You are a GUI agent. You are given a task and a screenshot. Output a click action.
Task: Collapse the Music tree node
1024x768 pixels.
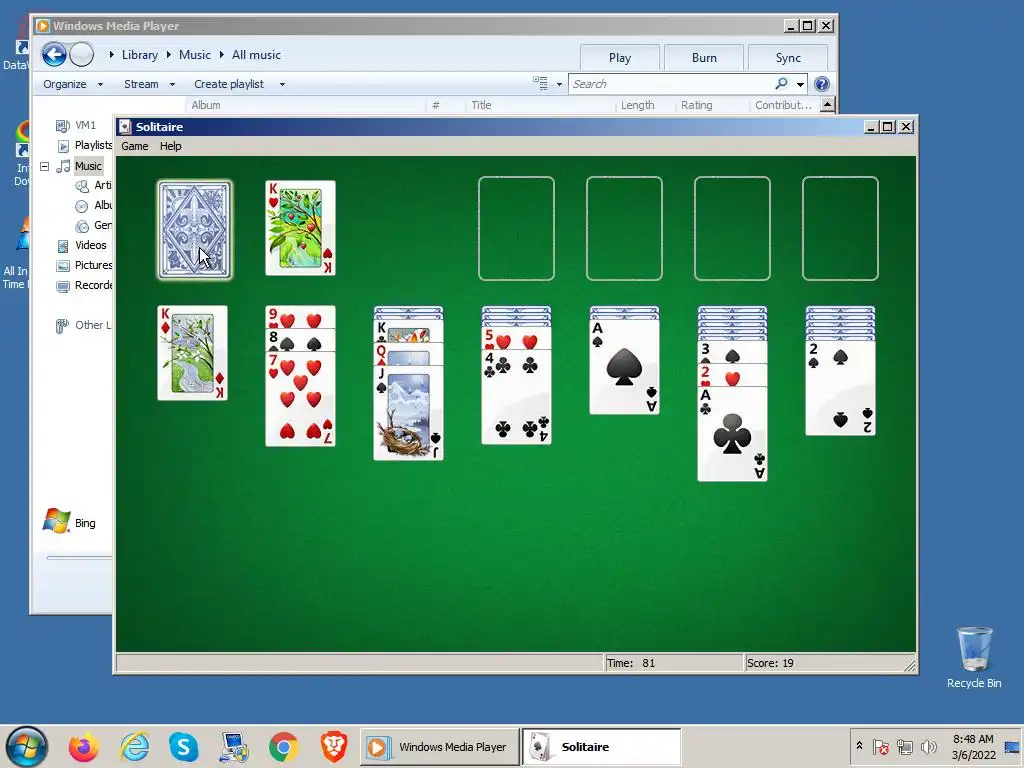pos(44,167)
